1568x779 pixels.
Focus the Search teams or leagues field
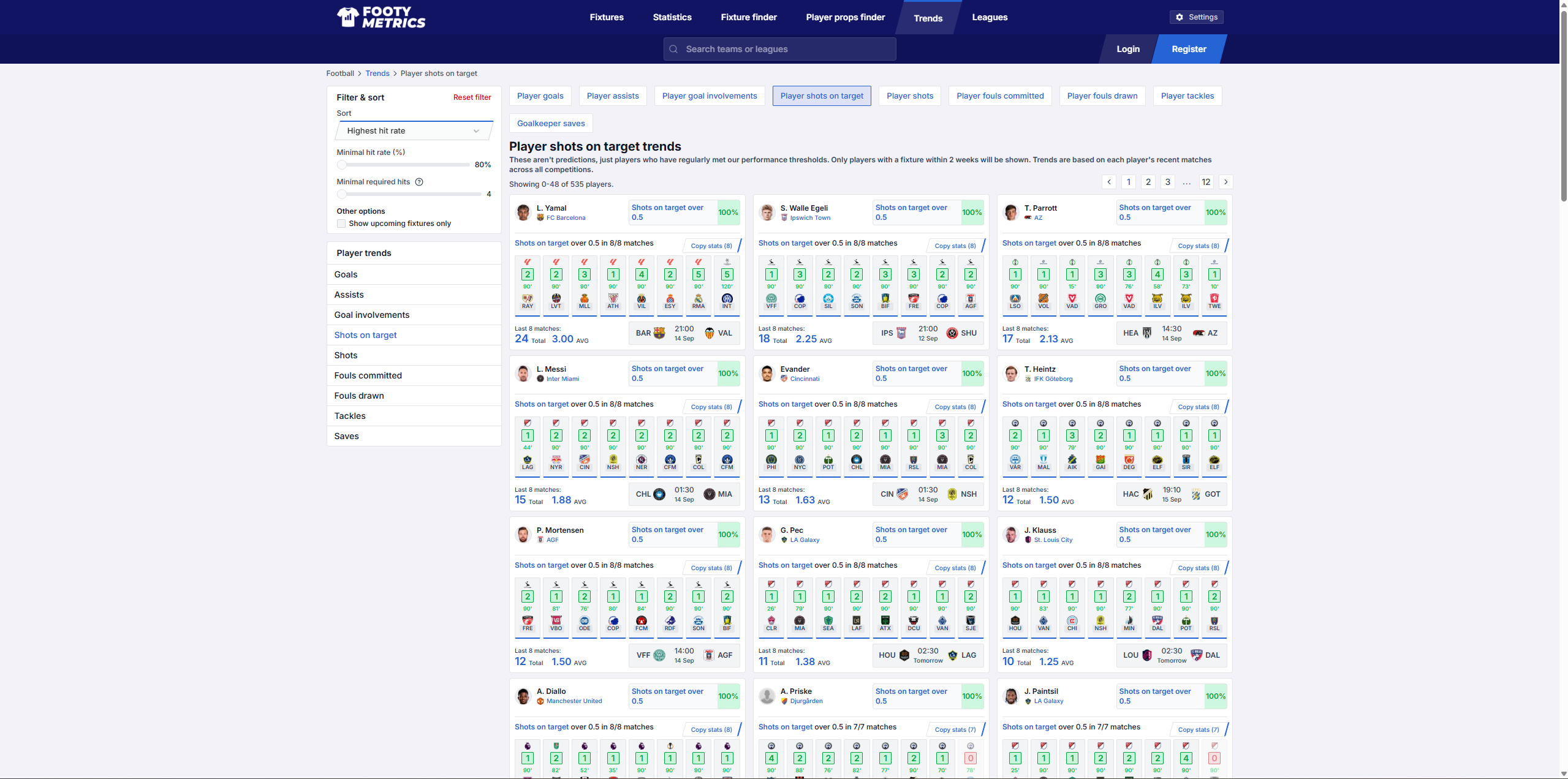[x=779, y=49]
